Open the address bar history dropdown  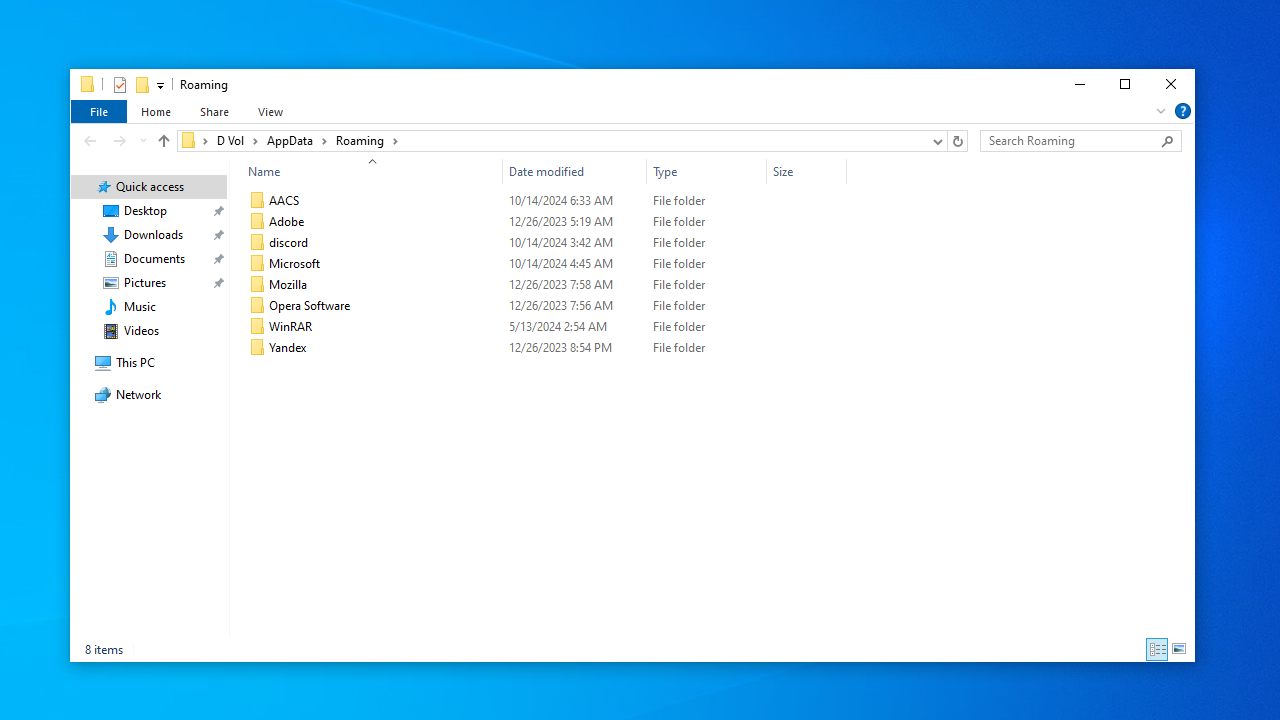point(937,141)
